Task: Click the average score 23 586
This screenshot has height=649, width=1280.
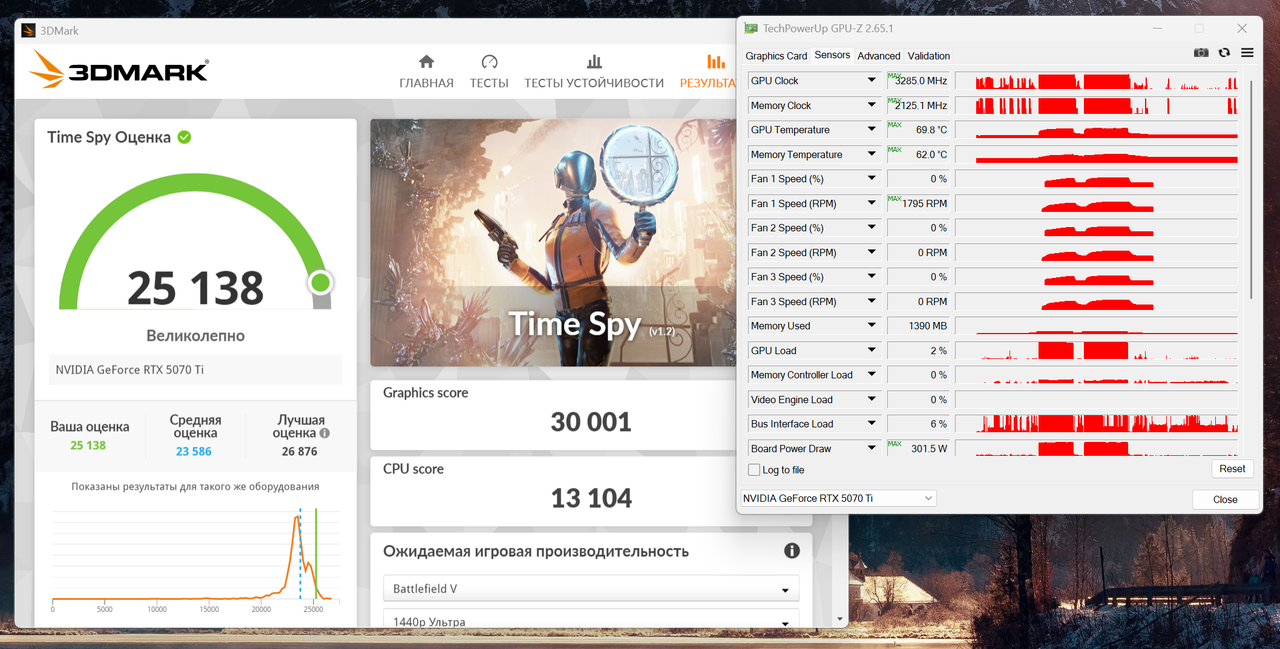Action: click(194, 451)
